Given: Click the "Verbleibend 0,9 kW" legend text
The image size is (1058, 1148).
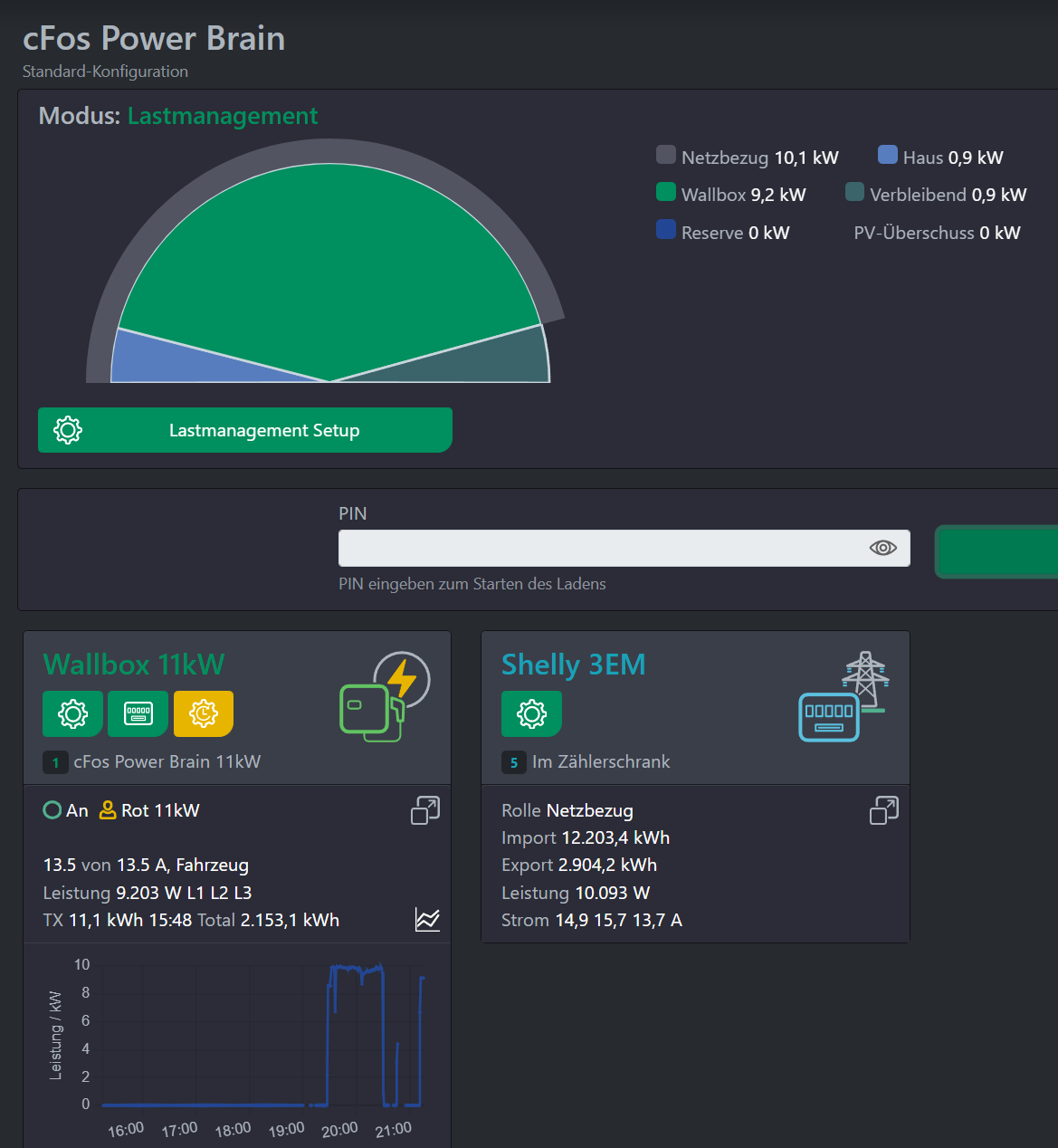Looking at the screenshot, I should click(948, 195).
